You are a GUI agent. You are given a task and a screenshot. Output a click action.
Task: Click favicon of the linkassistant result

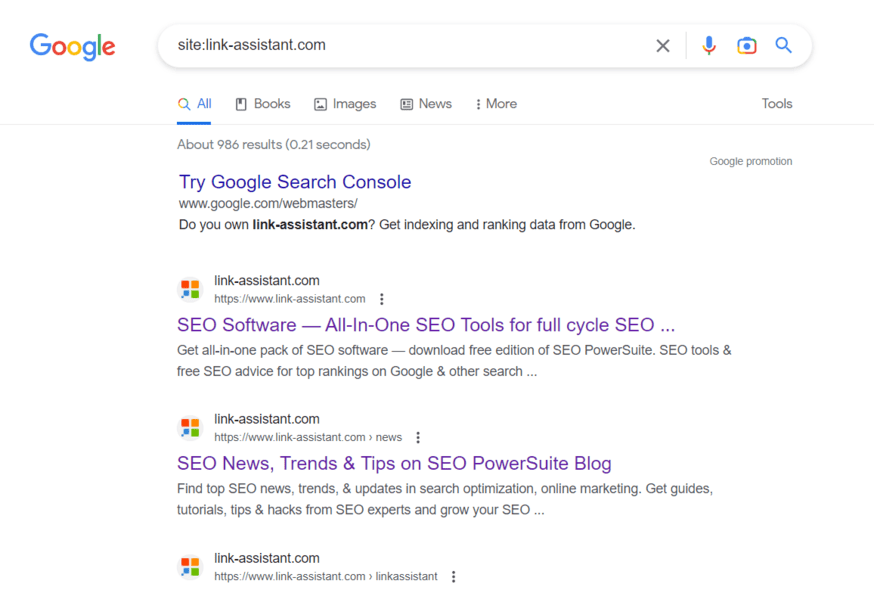pyautogui.click(x=190, y=567)
